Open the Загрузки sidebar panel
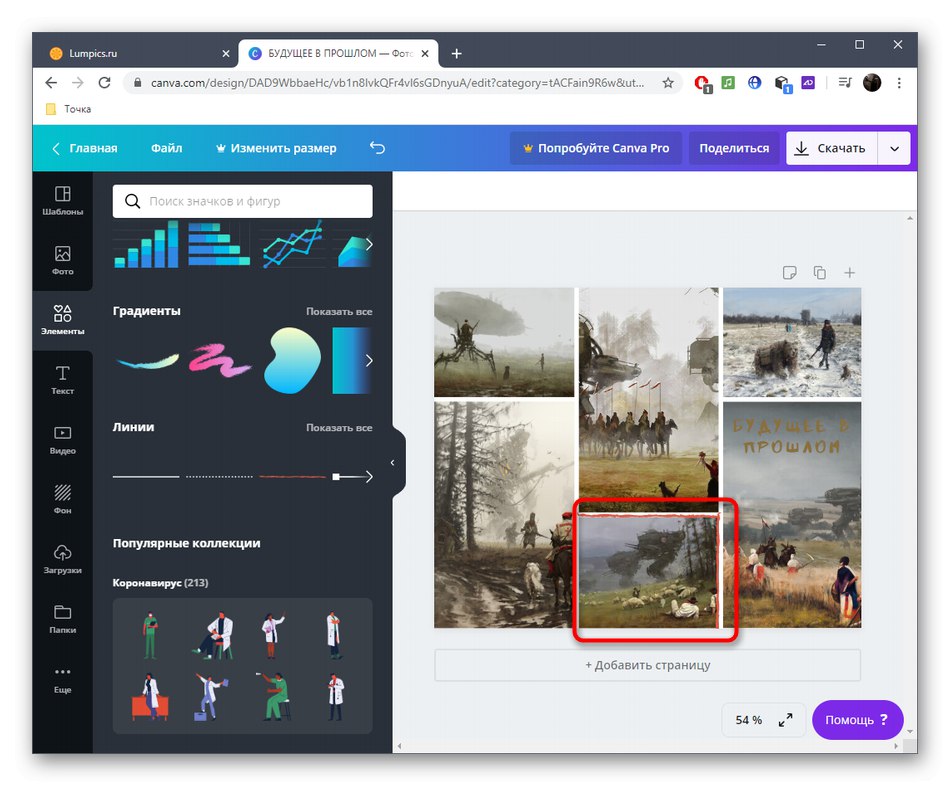 [62, 559]
